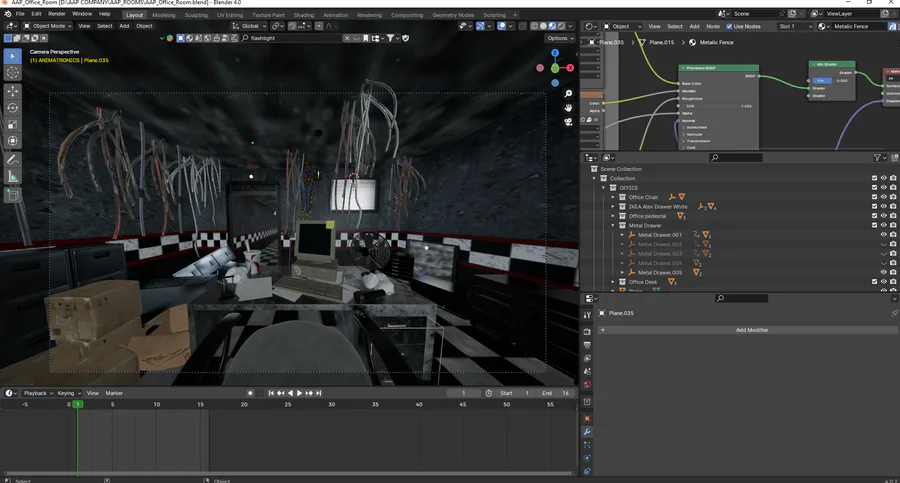Collapse the OFFICE collection
The width and height of the screenshot is (900, 483).
tap(604, 188)
